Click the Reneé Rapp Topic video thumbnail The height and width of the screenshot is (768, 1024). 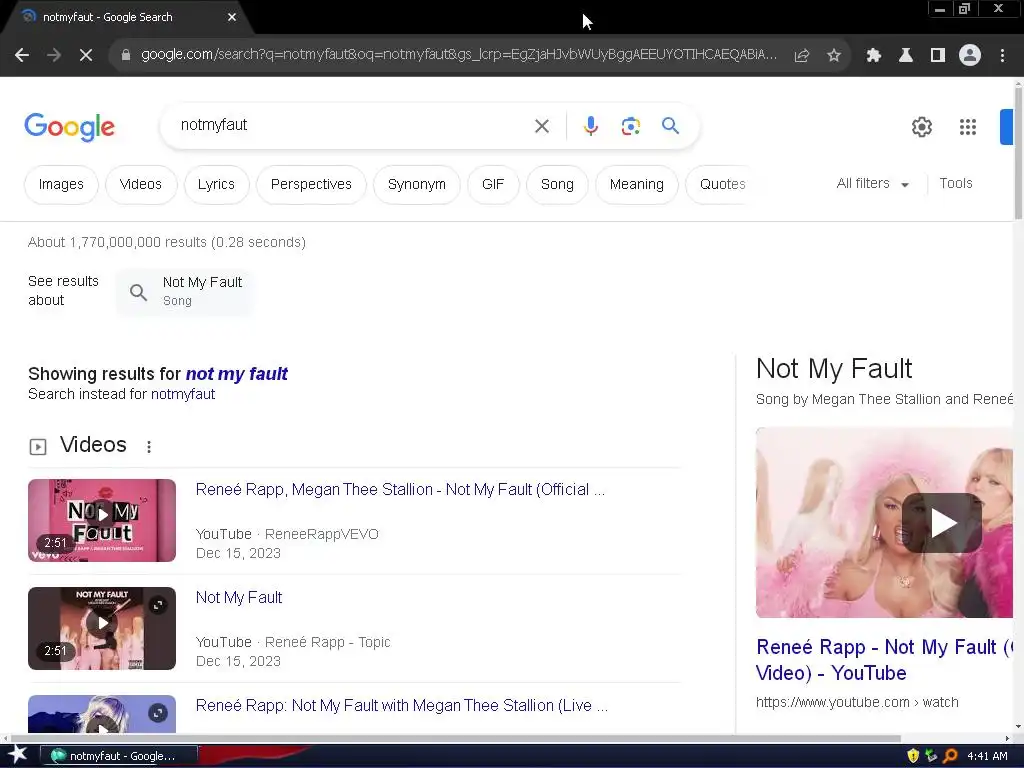102,628
